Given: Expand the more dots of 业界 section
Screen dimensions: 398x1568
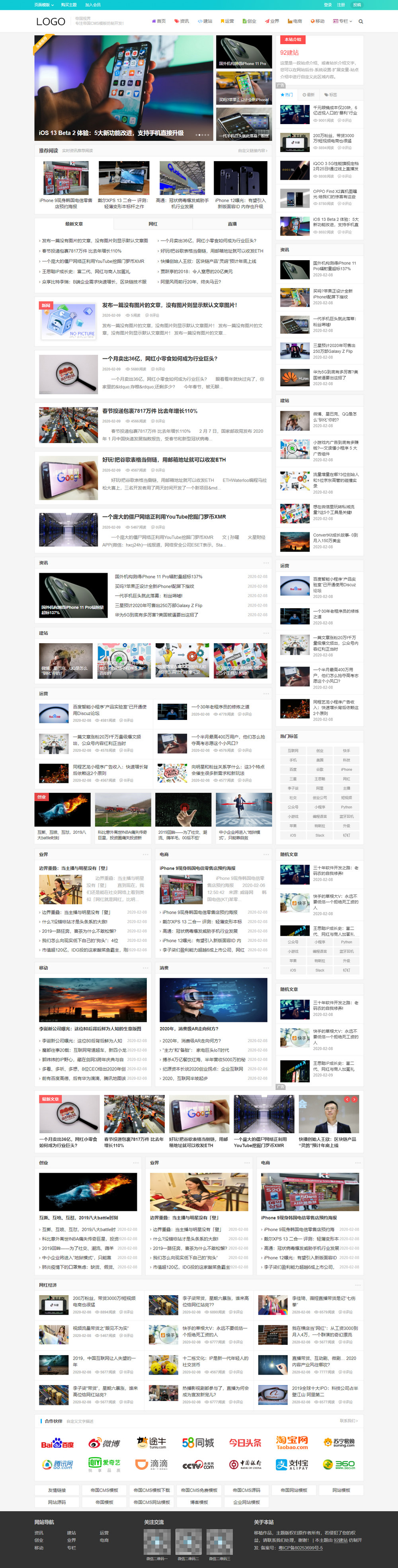Looking at the screenshot, I should [x=146, y=855].
